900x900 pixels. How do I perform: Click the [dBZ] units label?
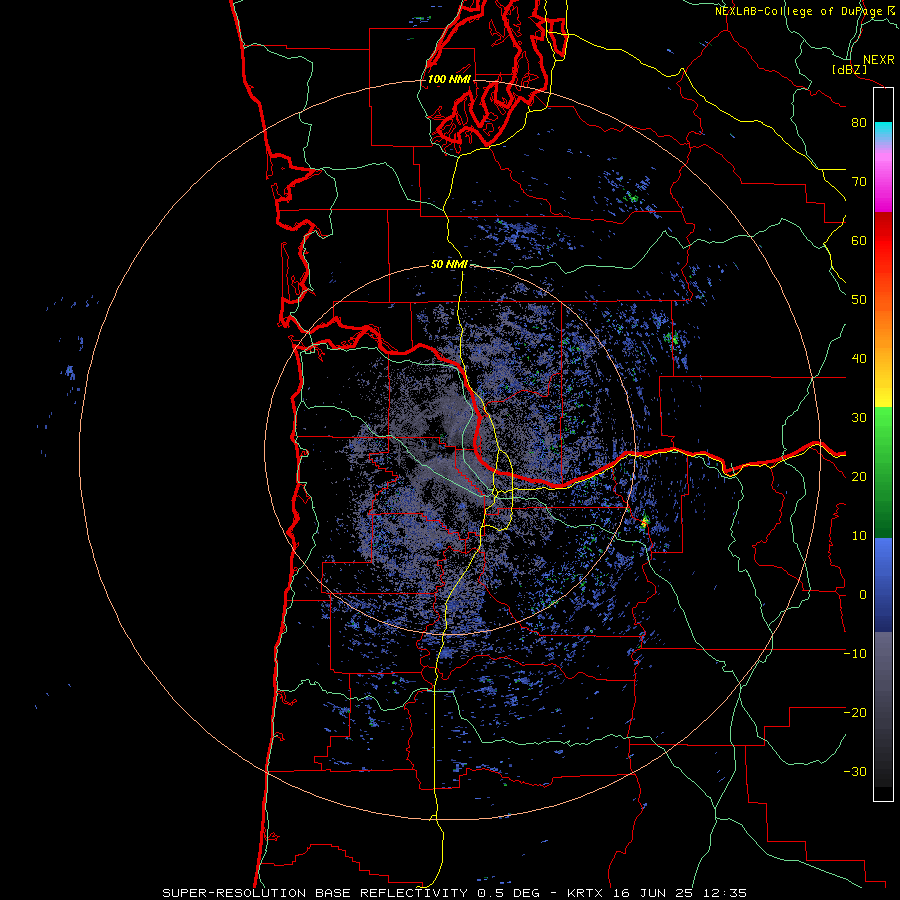click(849, 70)
